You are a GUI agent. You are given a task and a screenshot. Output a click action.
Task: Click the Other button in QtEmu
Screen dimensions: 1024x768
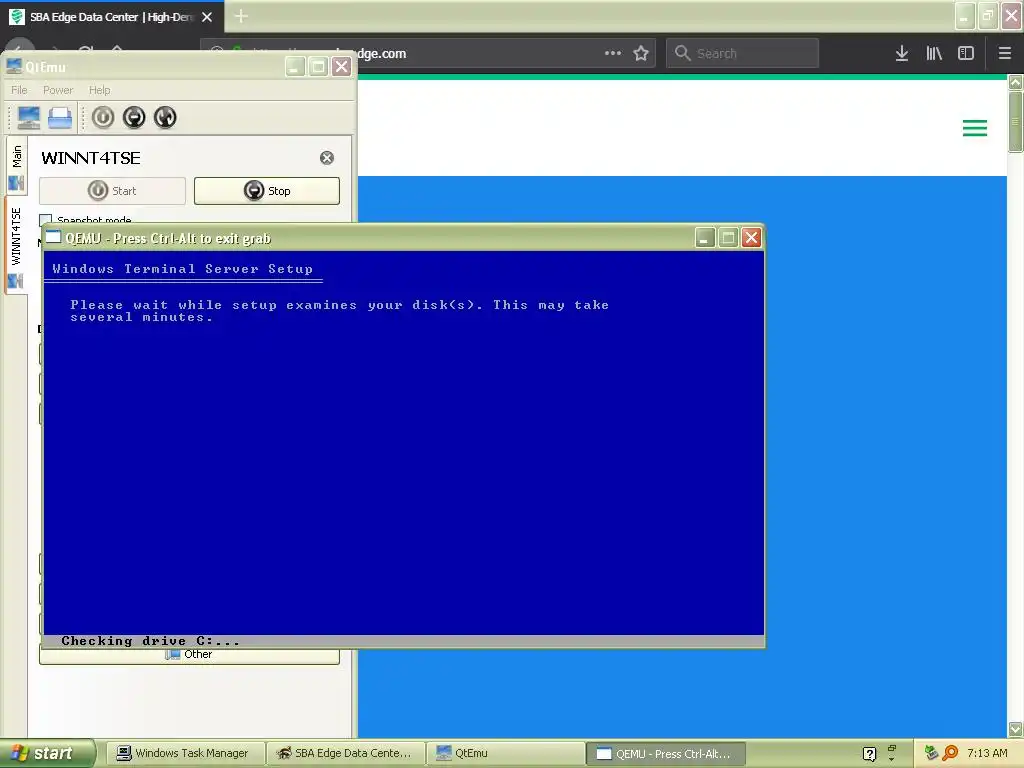coord(189,655)
